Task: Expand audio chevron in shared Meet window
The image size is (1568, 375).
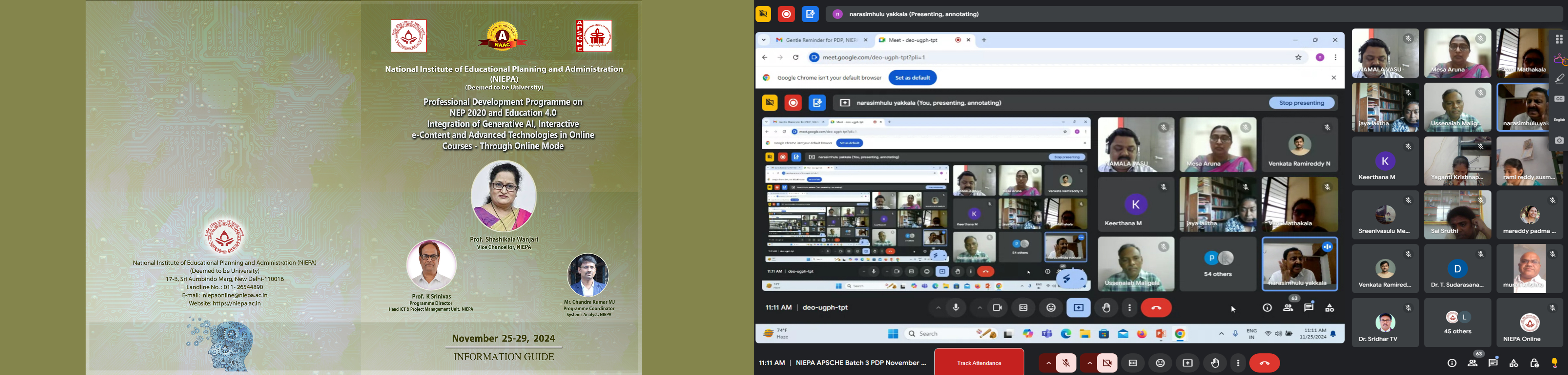Action: click(x=938, y=308)
